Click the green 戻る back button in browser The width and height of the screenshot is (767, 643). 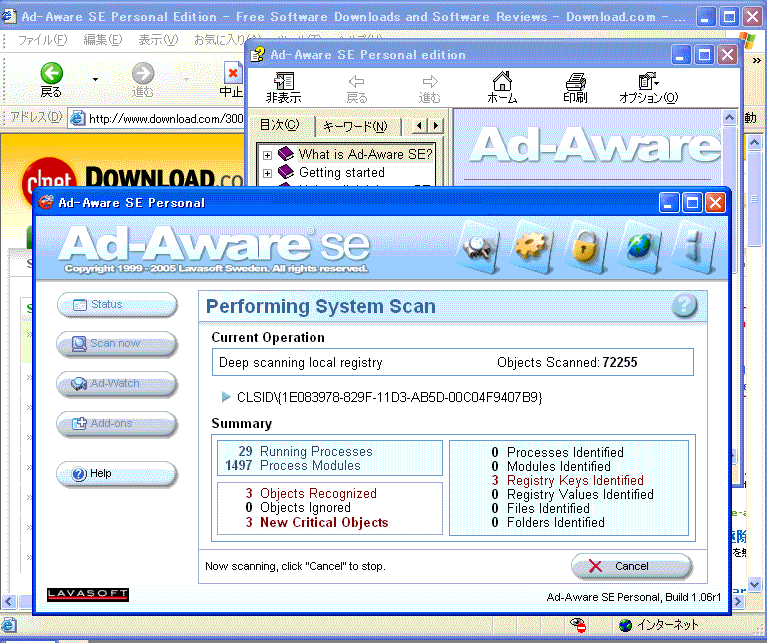click(51, 80)
